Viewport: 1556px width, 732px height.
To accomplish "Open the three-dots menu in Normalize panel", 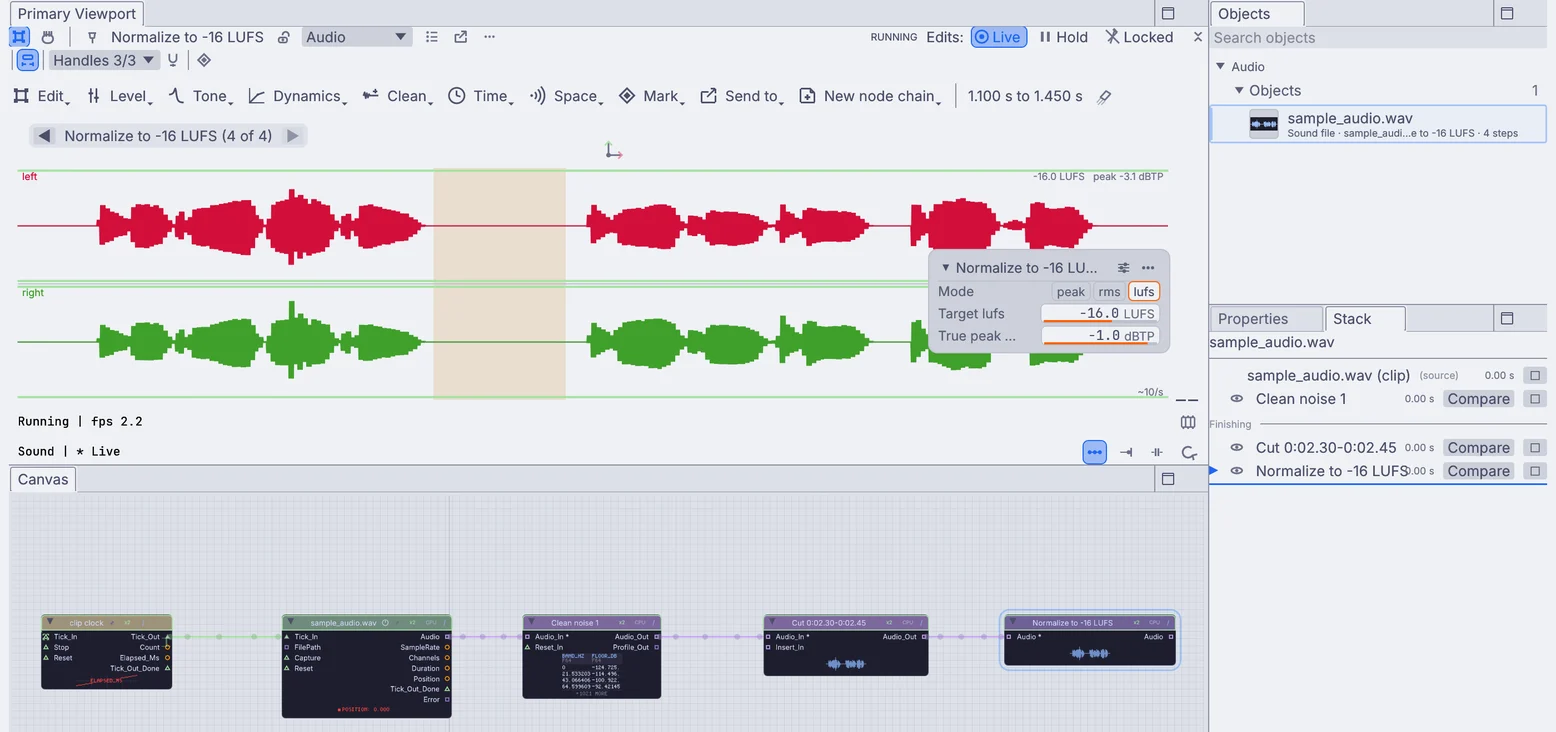I will [1148, 268].
